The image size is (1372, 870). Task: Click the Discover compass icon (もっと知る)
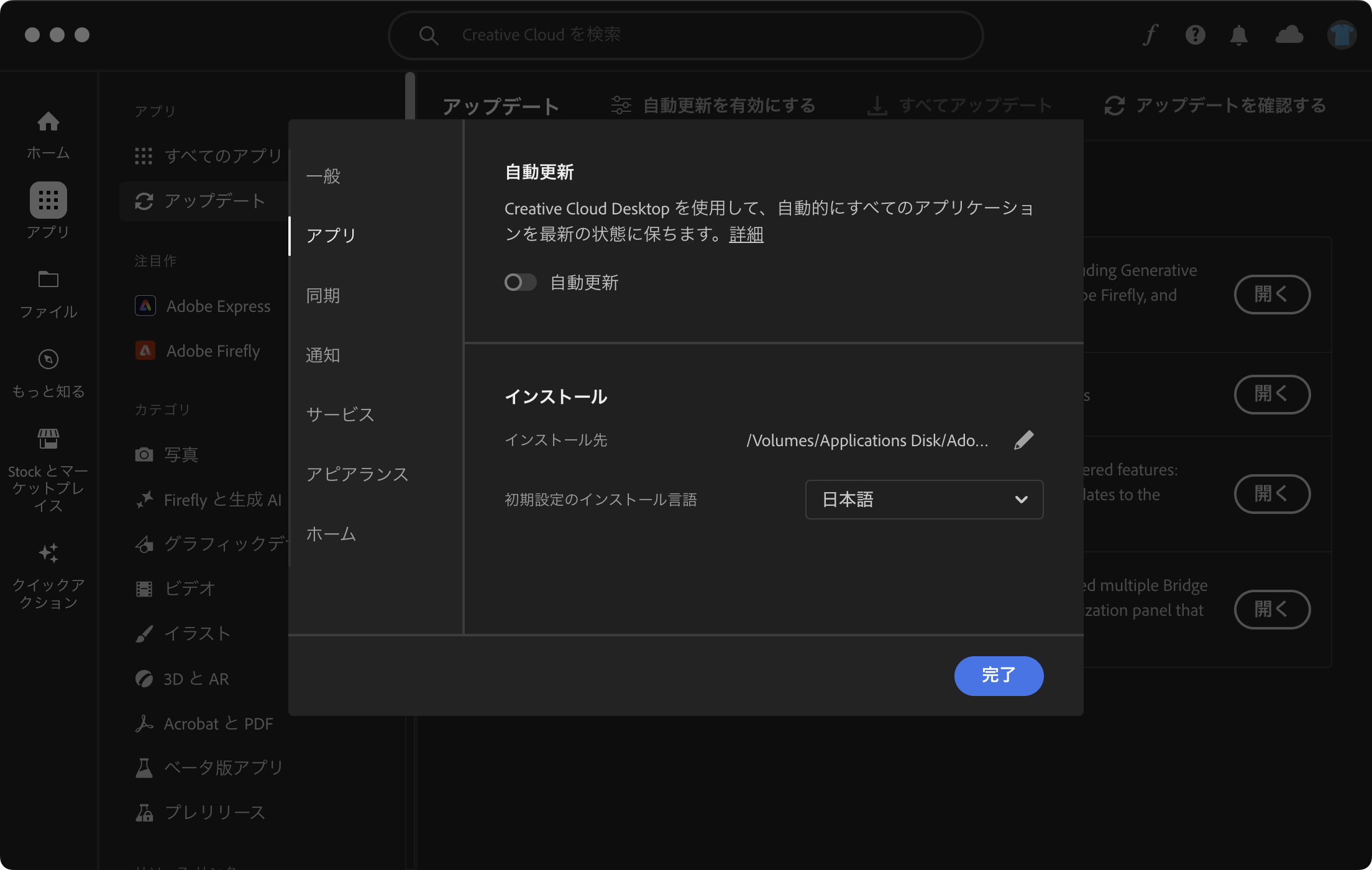pyautogui.click(x=48, y=359)
